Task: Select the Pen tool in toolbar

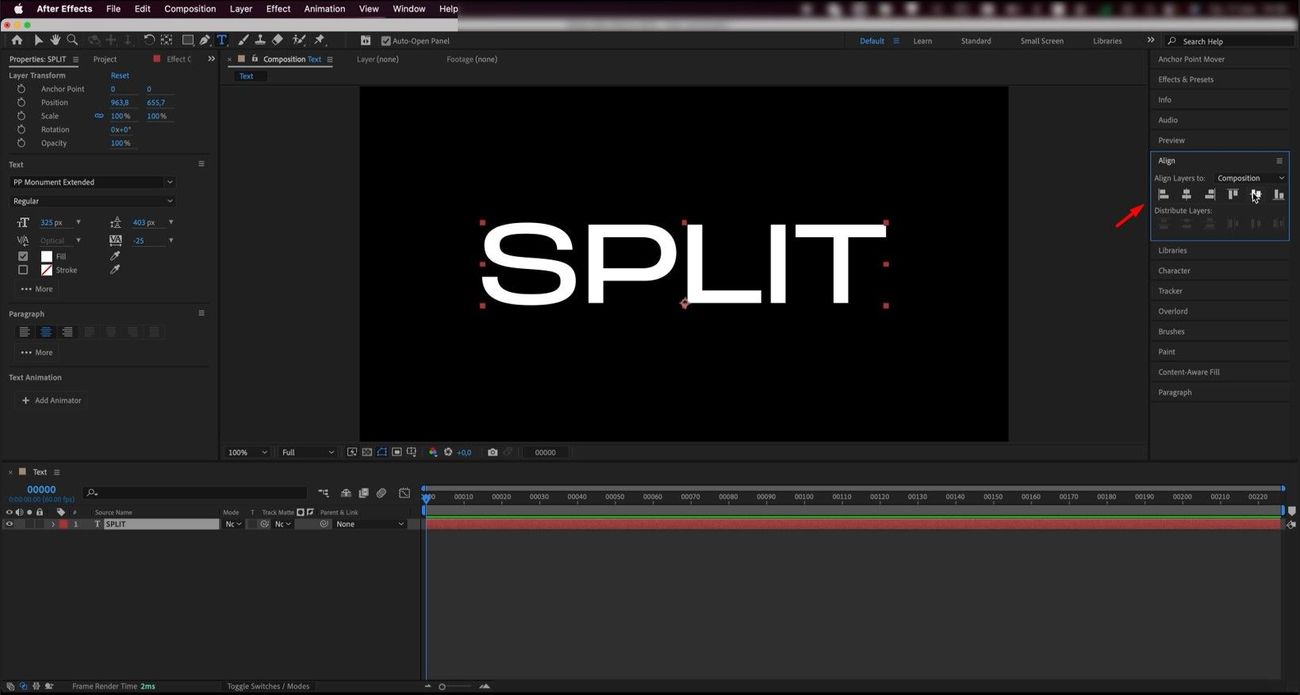Action: [x=204, y=40]
